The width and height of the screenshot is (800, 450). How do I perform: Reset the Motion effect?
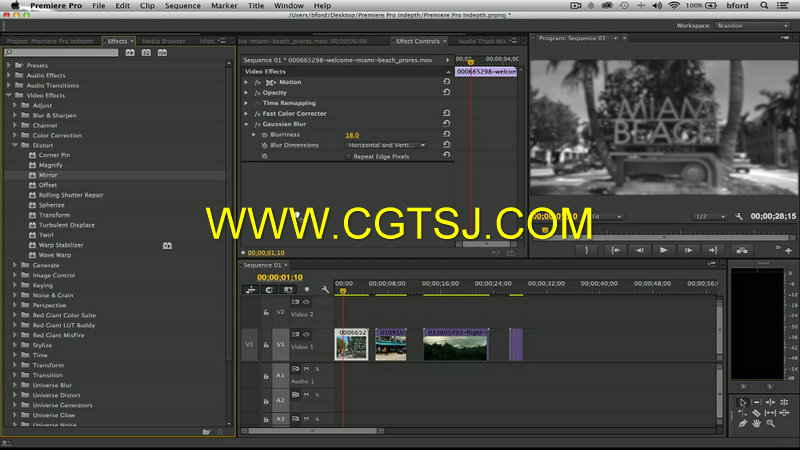tap(446, 82)
